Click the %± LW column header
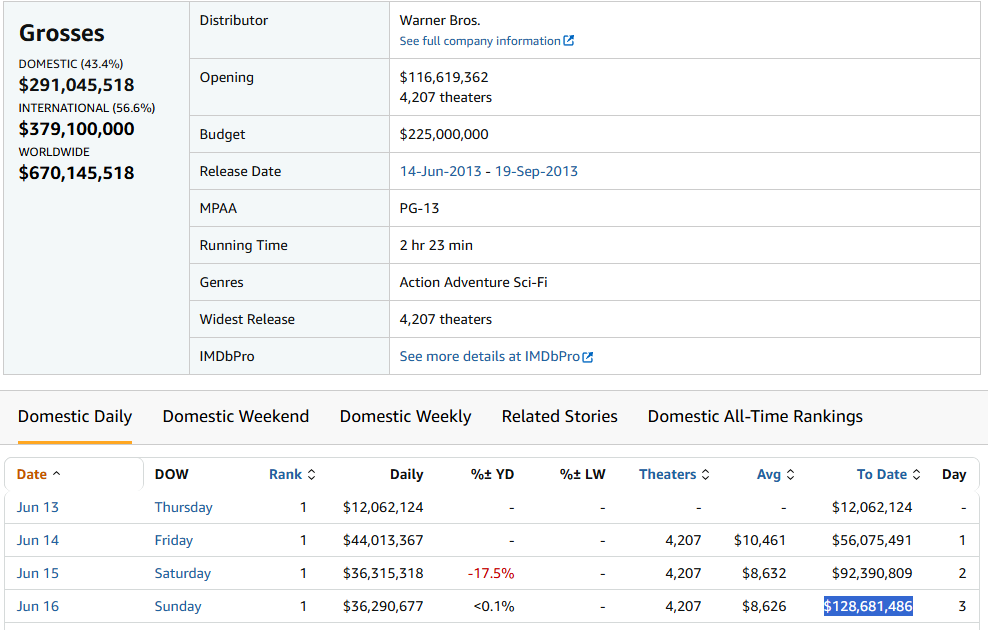Image resolution: width=988 pixels, height=630 pixels. pos(582,474)
